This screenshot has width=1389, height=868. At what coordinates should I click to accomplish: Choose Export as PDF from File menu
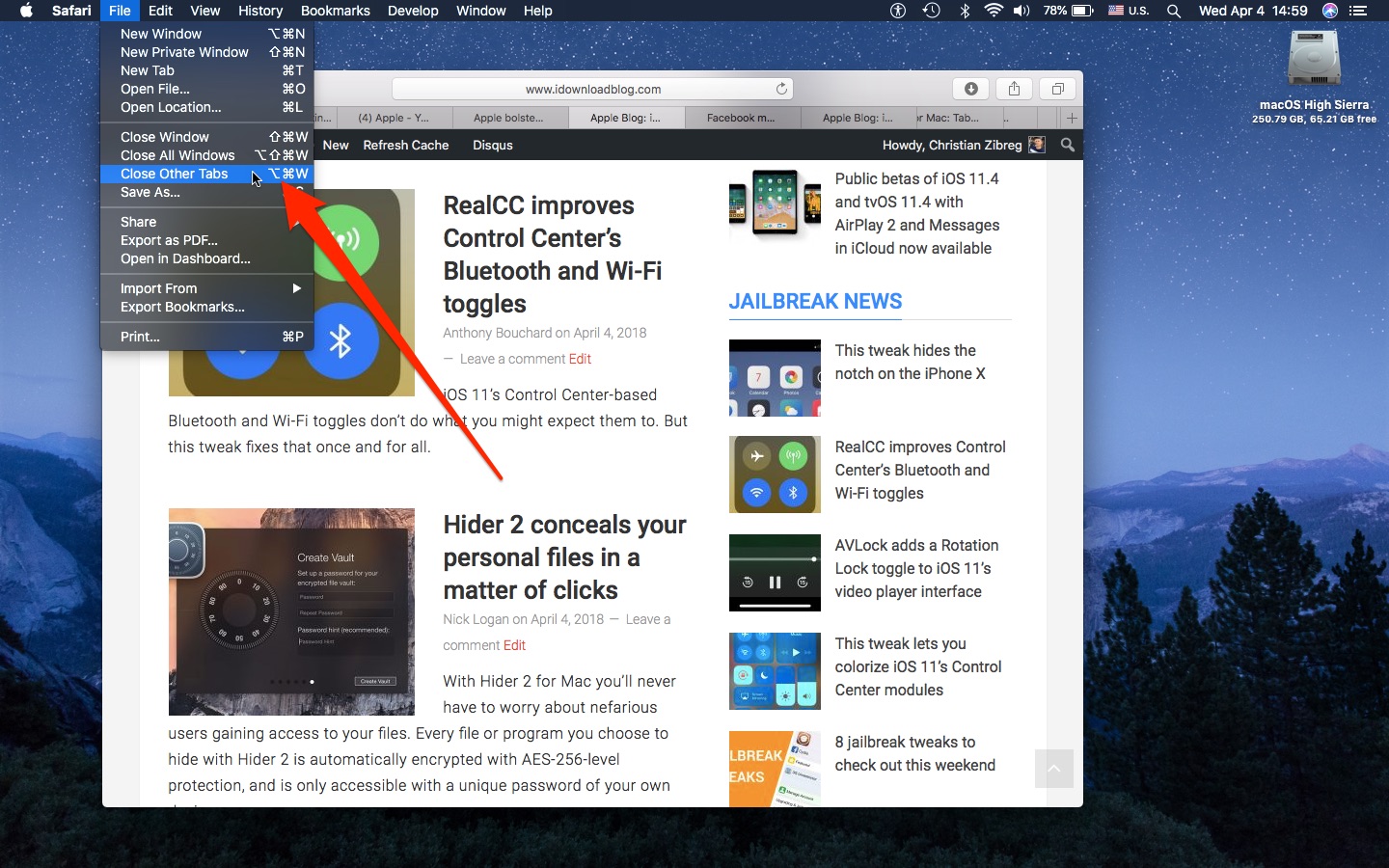[x=206, y=240]
